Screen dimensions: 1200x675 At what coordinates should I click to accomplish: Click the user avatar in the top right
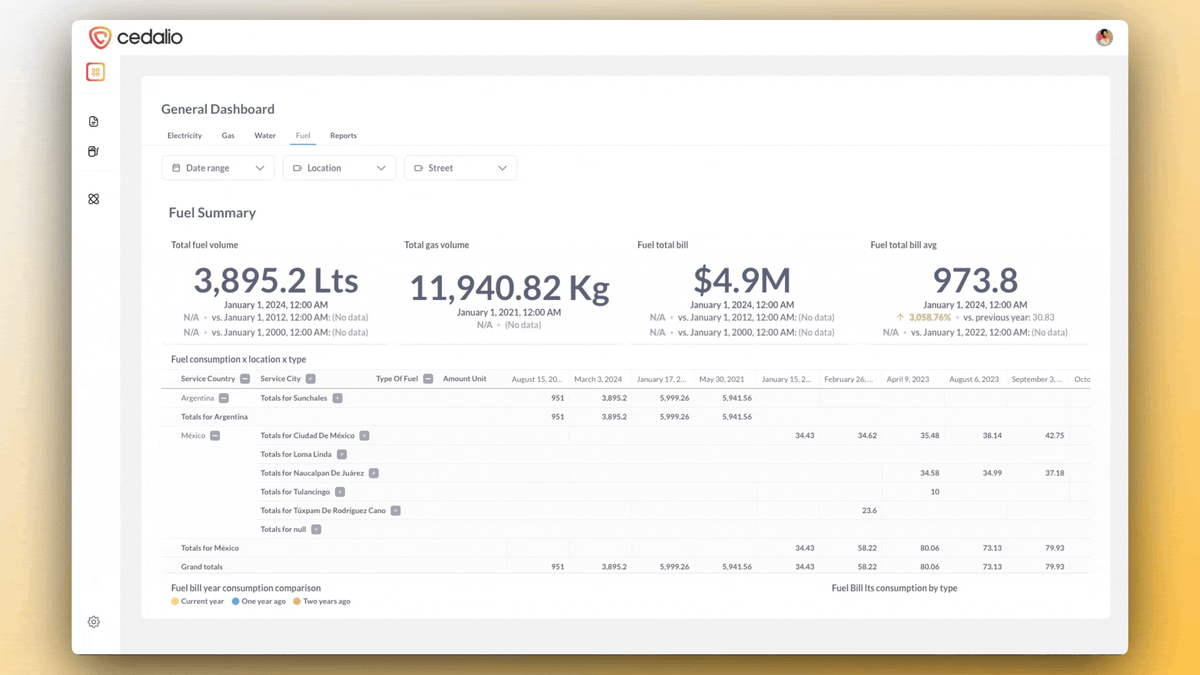(x=1103, y=37)
